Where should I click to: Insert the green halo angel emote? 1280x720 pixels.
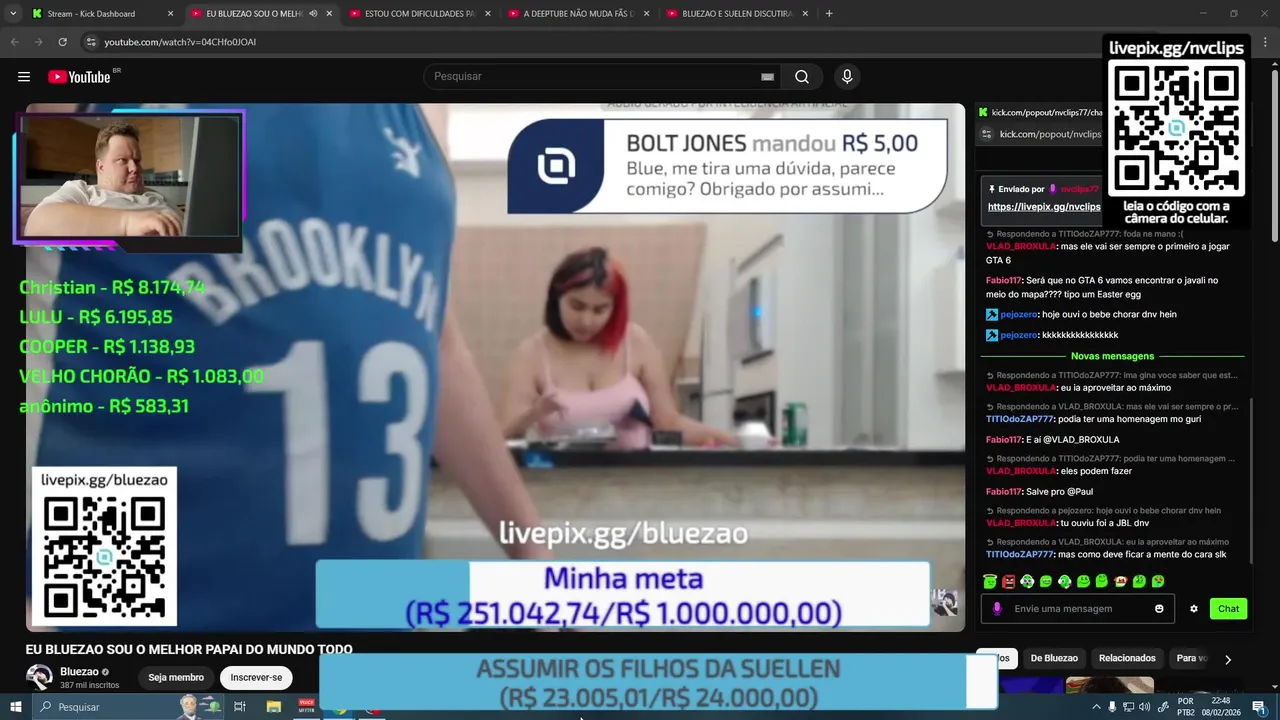pyautogui.click(x=990, y=581)
